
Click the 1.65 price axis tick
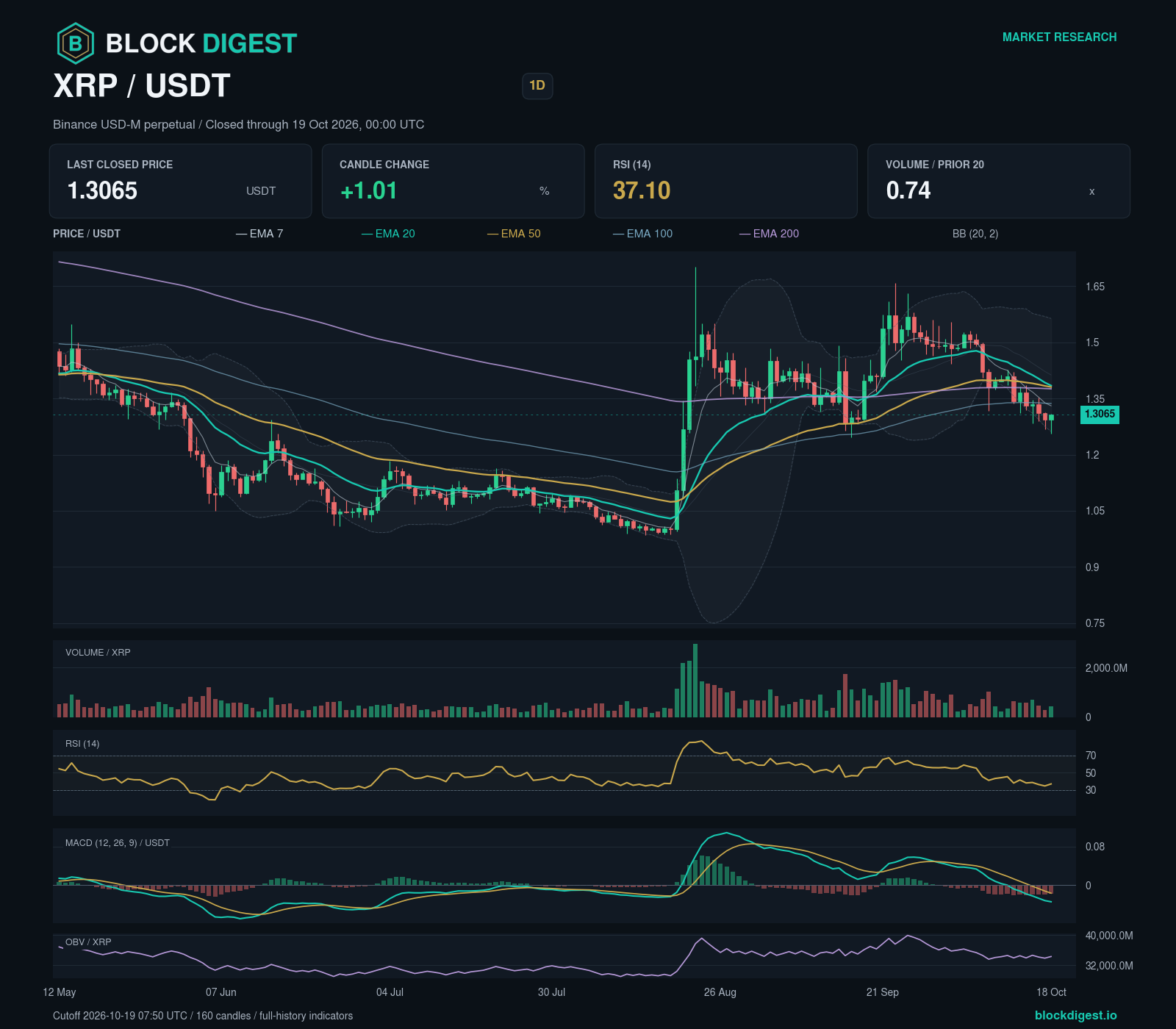(x=1095, y=287)
